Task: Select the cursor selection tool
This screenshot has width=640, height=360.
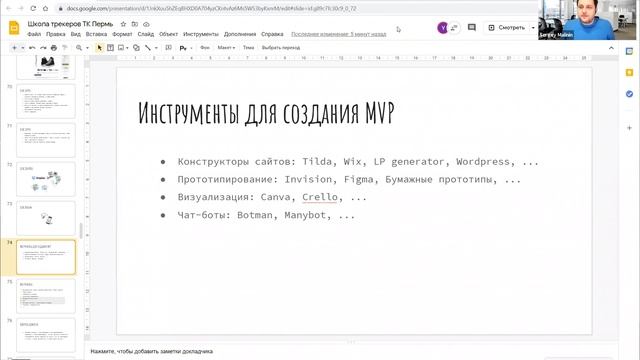Action: coord(99,48)
